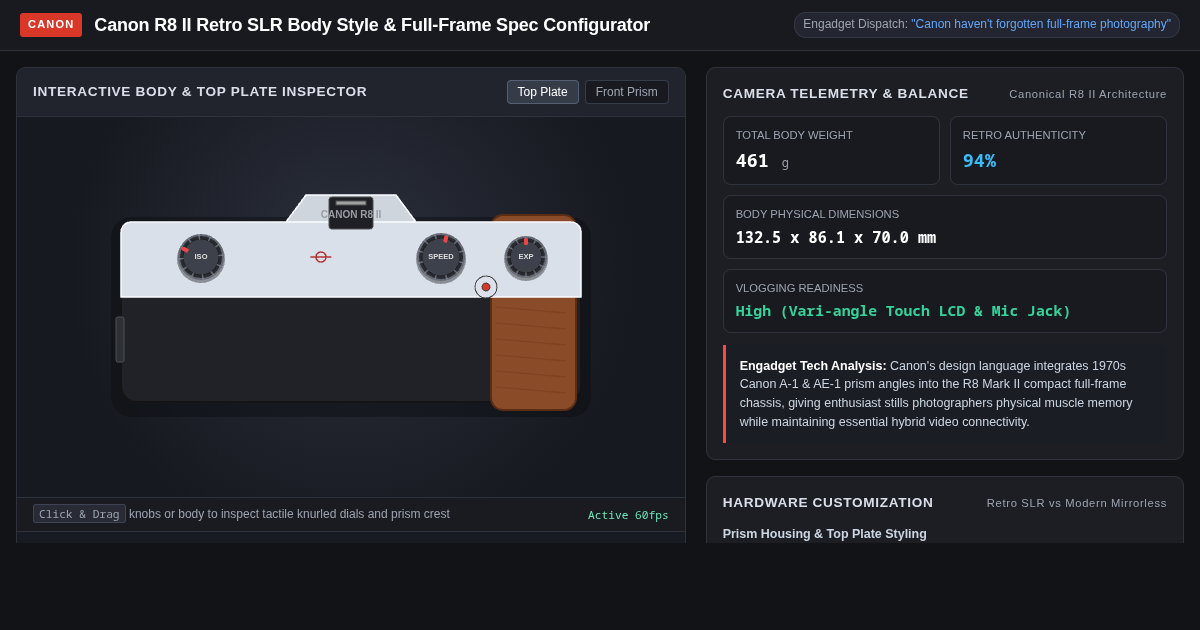Click the EXP compensation dial
Screen dimensions: 1200x630
point(526,258)
